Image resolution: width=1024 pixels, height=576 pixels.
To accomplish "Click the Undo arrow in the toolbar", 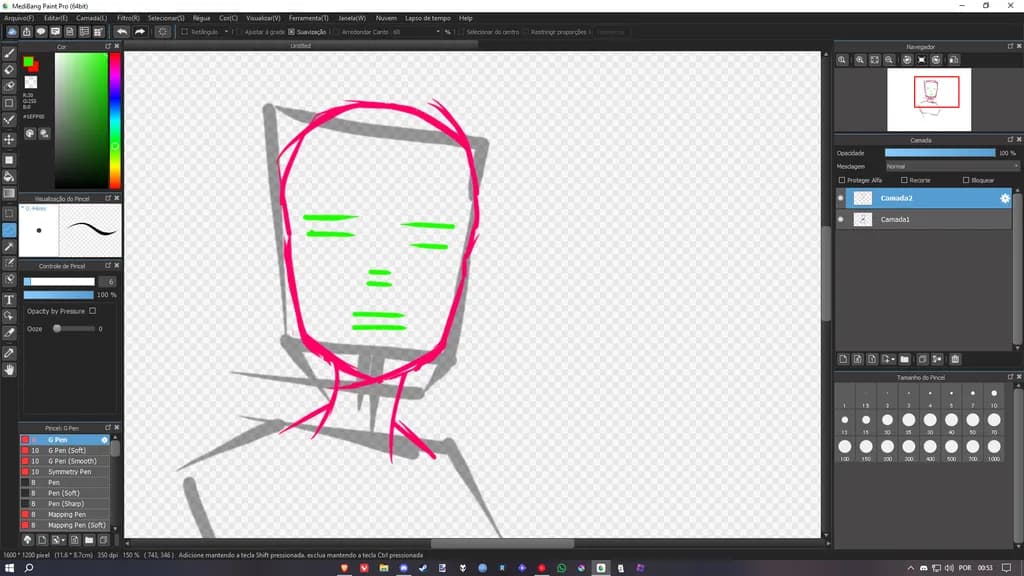I will pyautogui.click(x=122, y=31).
